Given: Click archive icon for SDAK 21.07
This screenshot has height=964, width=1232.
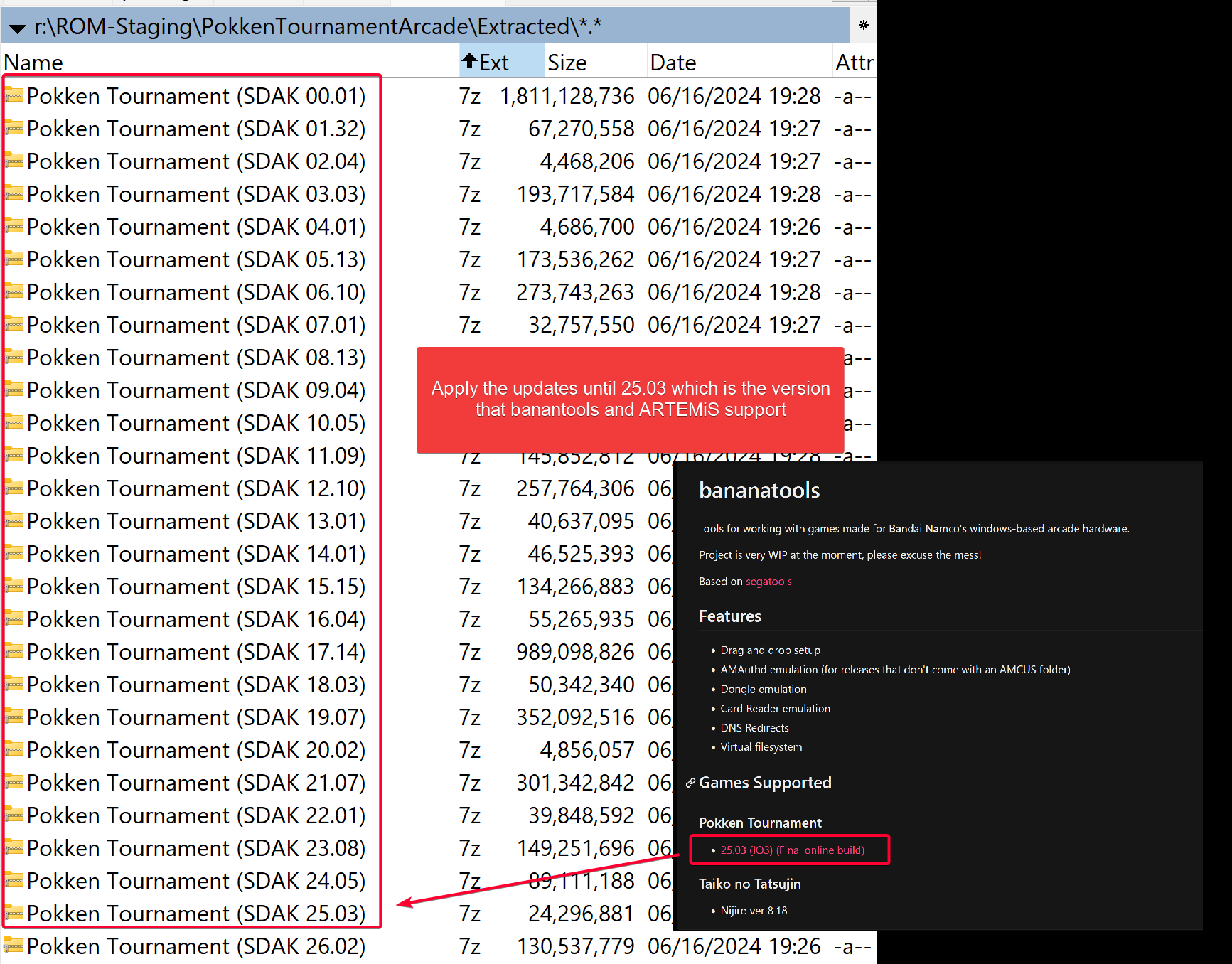Looking at the screenshot, I should tap(15, 782).
